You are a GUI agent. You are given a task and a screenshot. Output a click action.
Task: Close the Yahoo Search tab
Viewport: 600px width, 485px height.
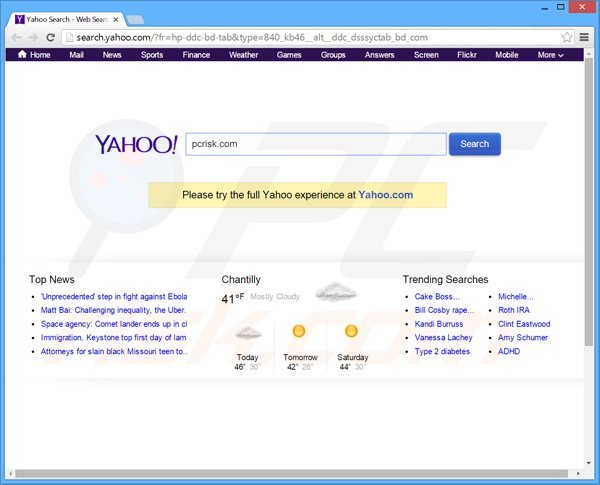click(x=116, y=20)
